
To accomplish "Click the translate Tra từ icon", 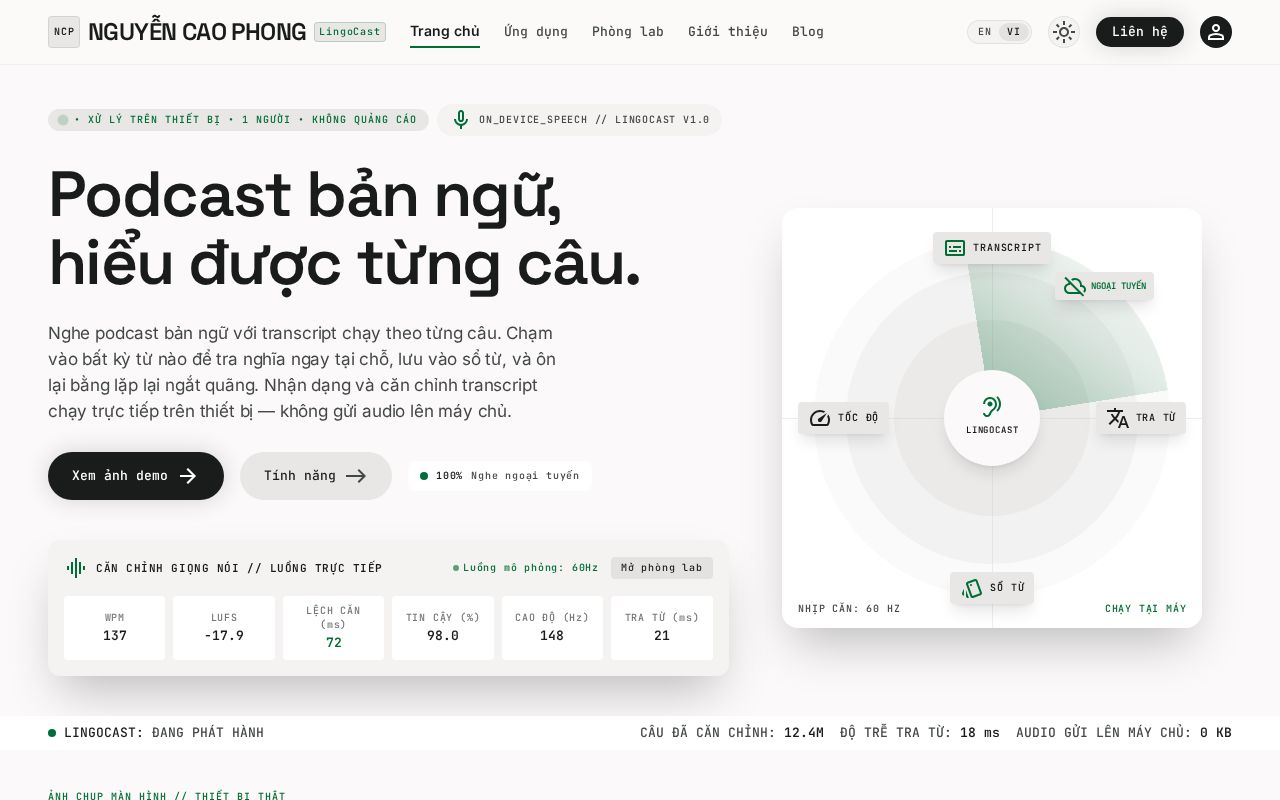I will [x=1118, y=418].
